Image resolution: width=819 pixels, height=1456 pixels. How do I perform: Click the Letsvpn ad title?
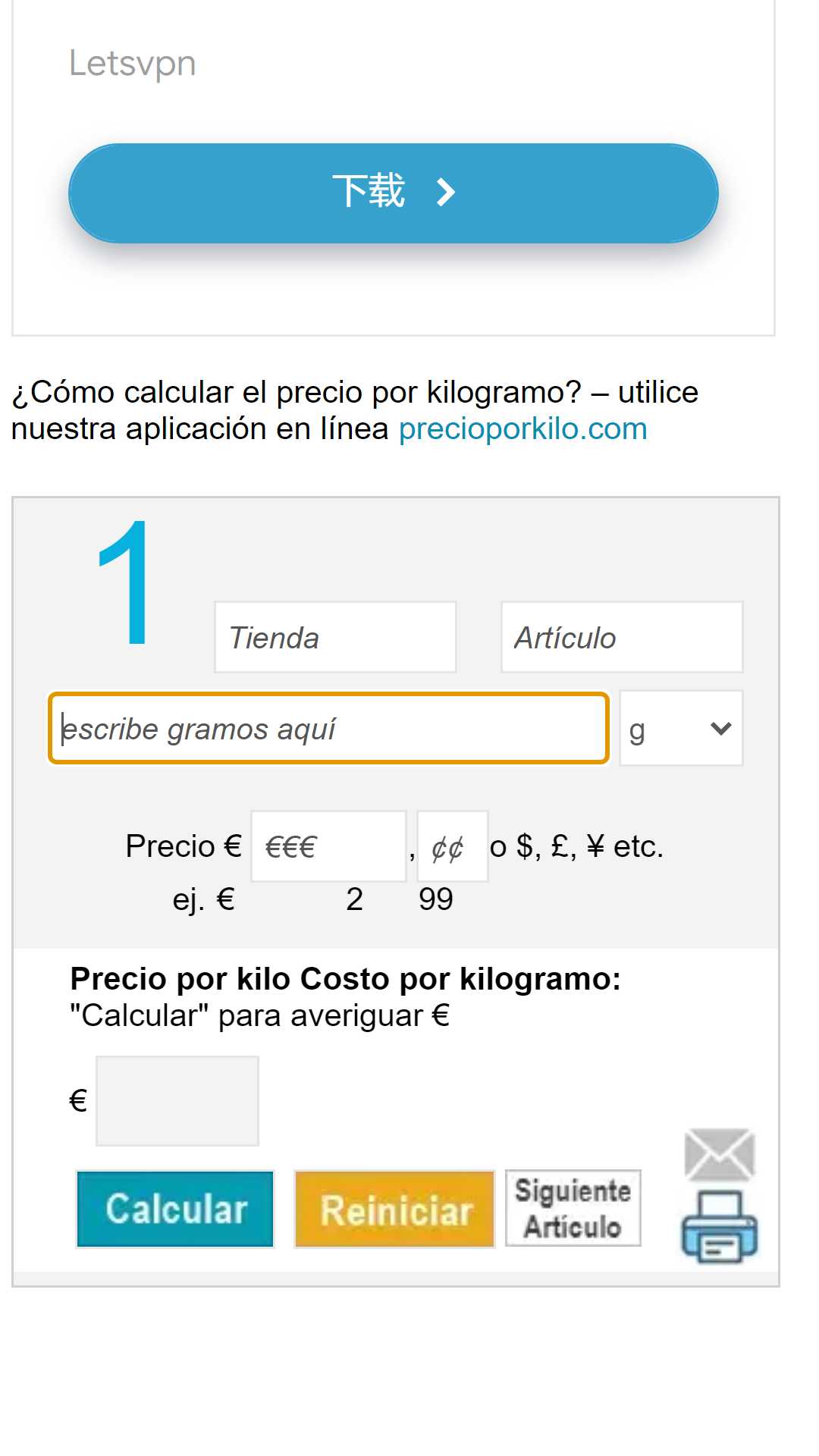(x=133, y=63)
